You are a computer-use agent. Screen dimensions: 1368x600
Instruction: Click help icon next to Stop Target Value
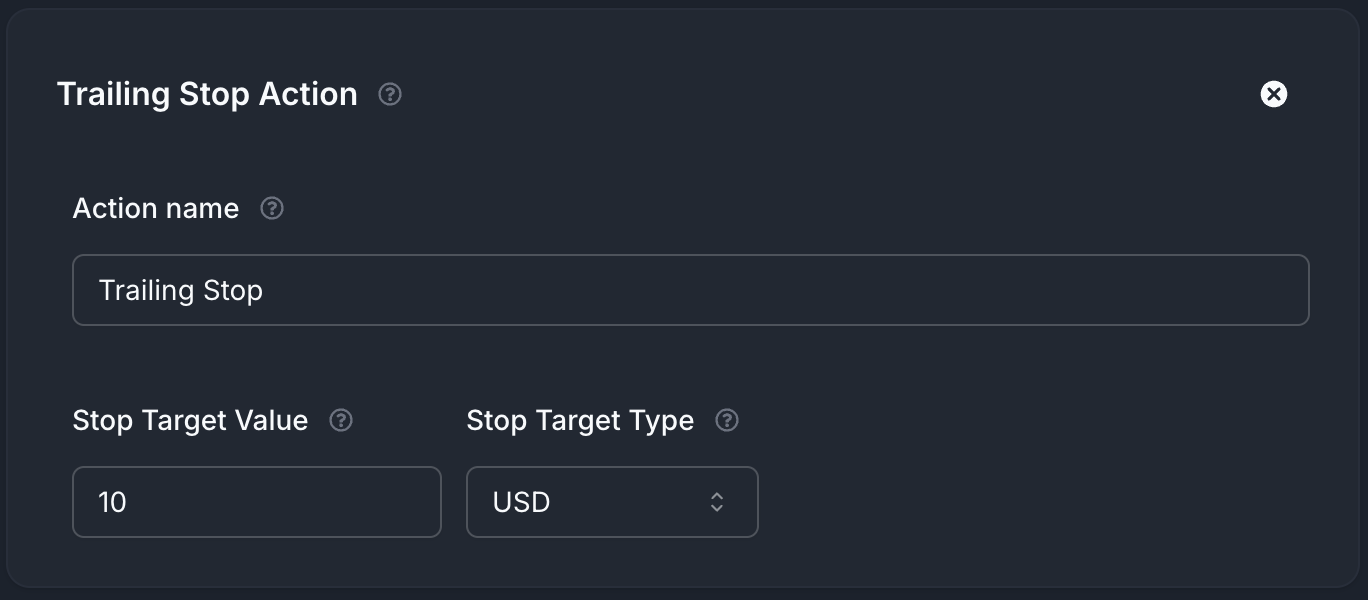(x=341, y=420)
